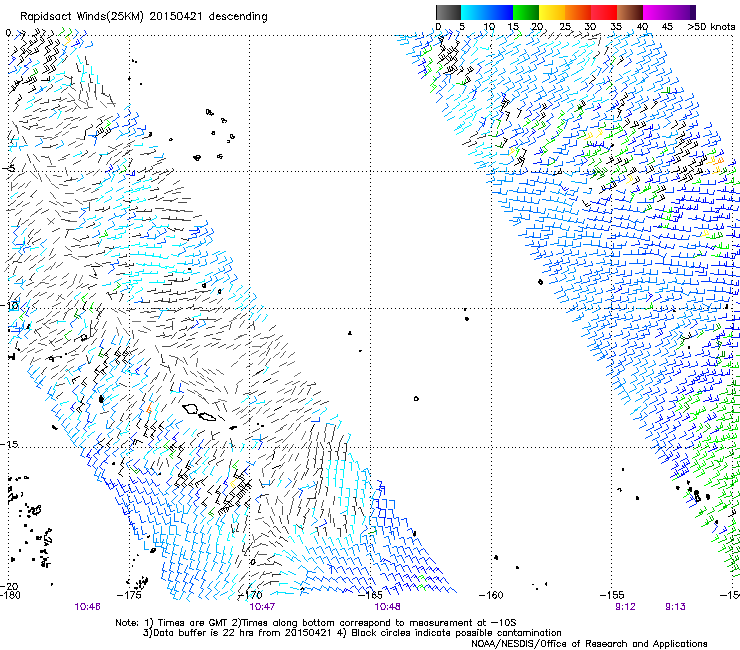This screenshot has width=740, height=650.
Task: Click the '10:48' swath time label
Action: click(387, 607)
